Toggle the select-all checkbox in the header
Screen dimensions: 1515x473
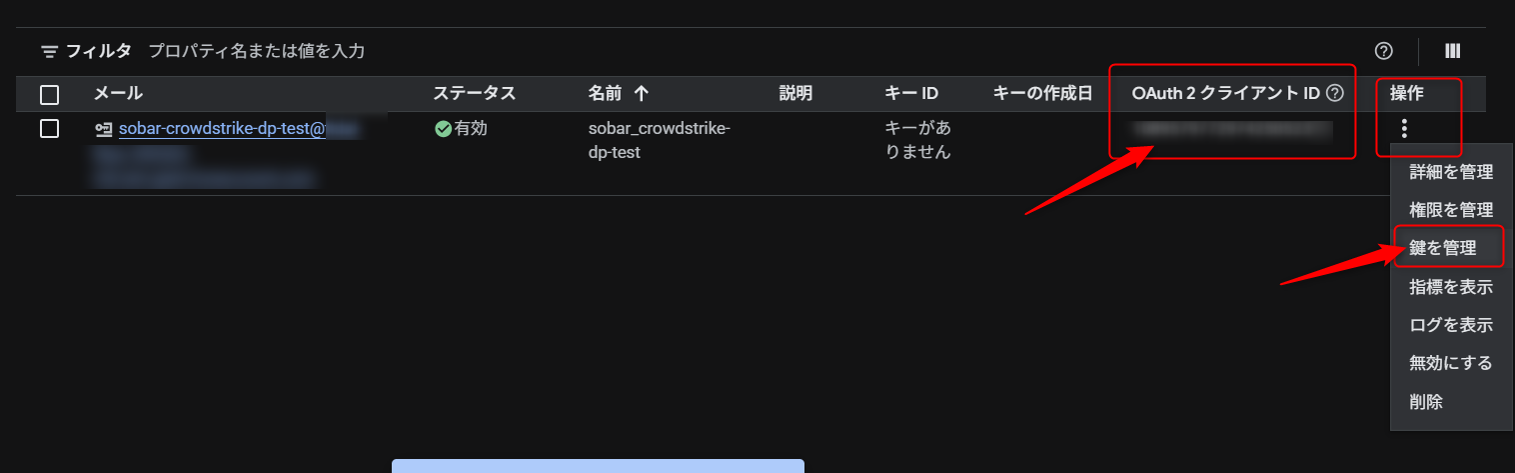tap(49, 95)
